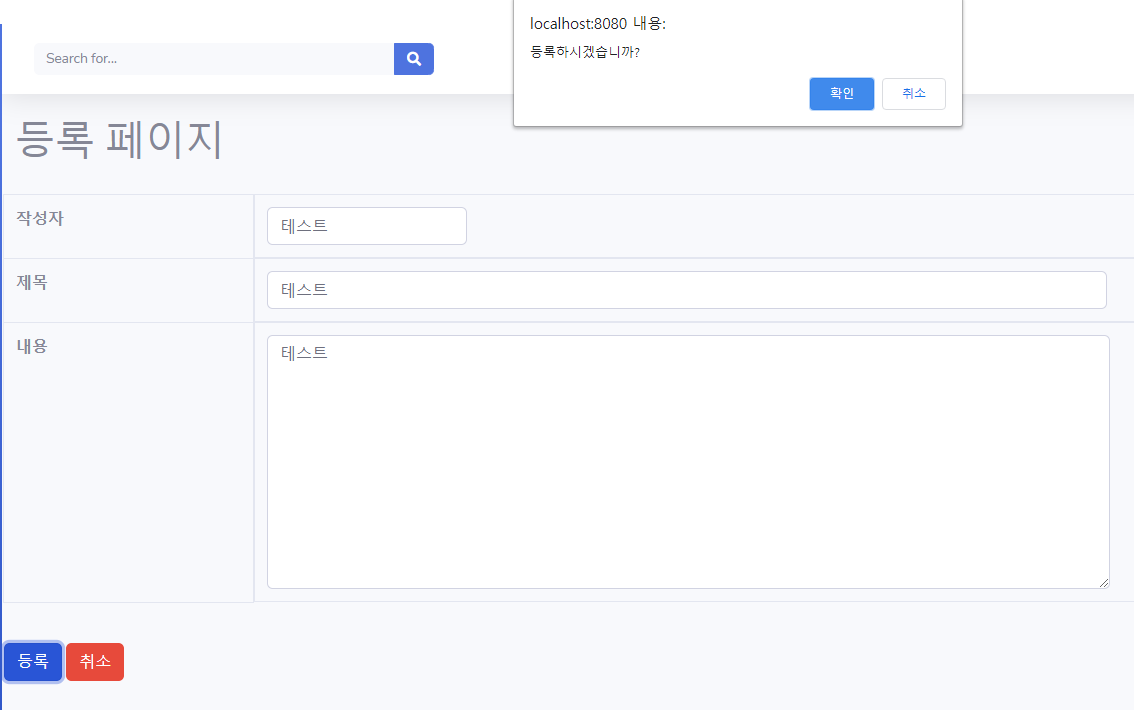The width and height of the screenshot is (1134, 710).
Task: Click the magnifying glass search button
Action: click(414, 59)
